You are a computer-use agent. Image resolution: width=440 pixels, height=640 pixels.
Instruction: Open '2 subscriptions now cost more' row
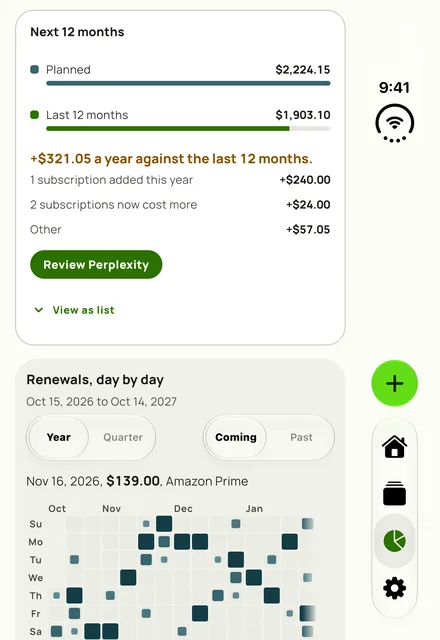(x=180, y=204)
